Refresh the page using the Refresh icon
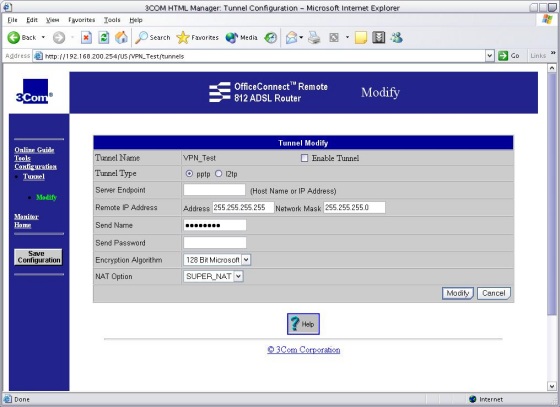 tap(104, 37)
